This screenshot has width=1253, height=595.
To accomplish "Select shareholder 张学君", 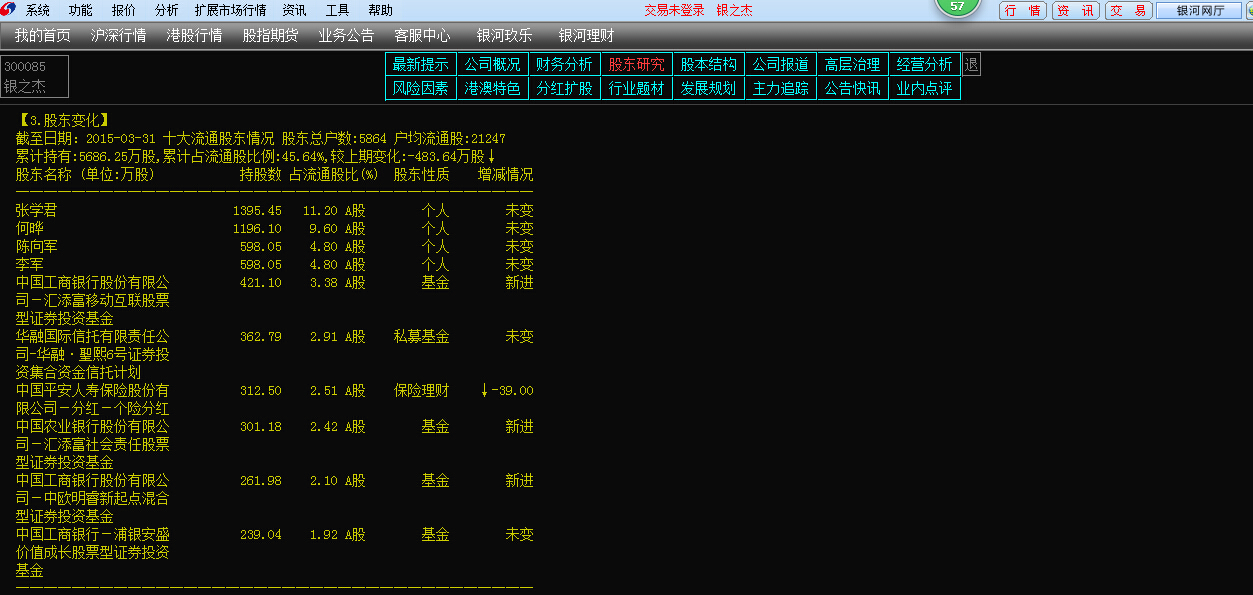I will click(x=37, y=211).
